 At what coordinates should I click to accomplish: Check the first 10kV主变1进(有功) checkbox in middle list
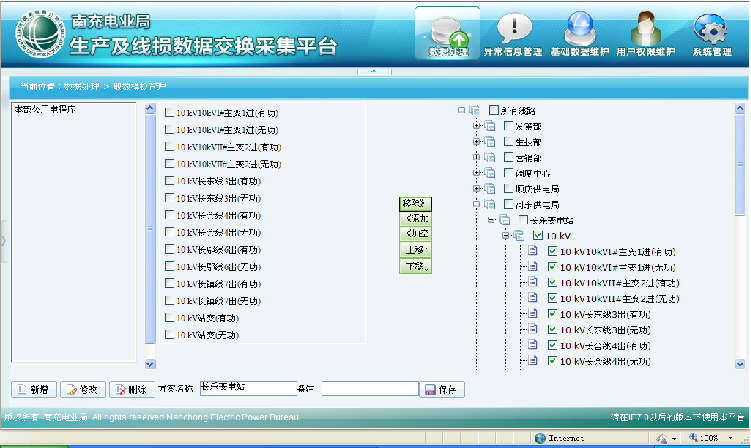click(170, 113)
